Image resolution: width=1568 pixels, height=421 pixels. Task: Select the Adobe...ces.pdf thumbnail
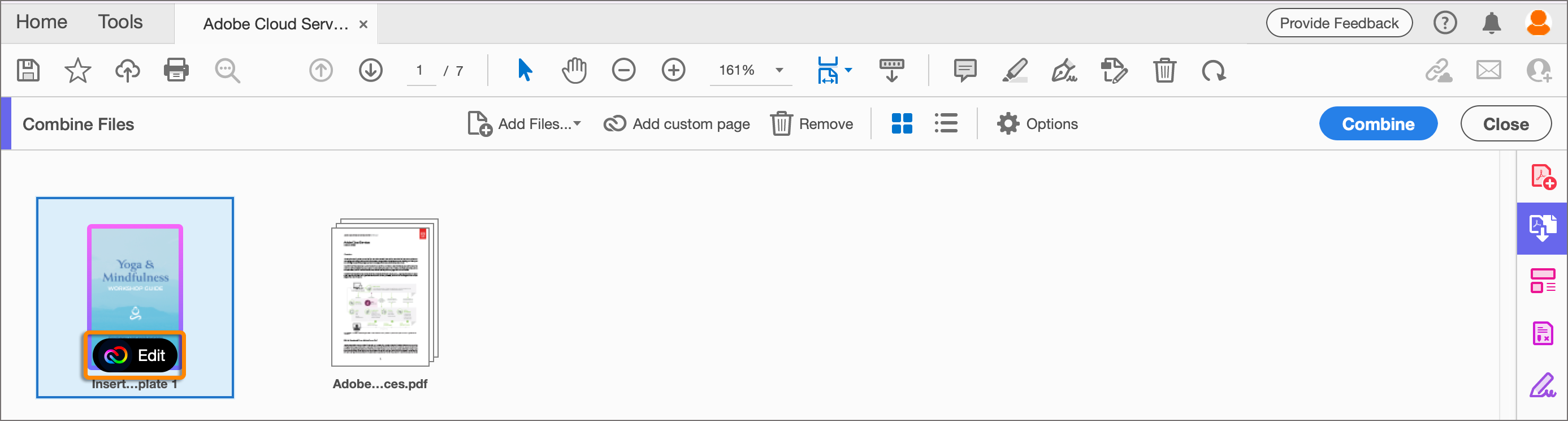[x=385, y=293]
